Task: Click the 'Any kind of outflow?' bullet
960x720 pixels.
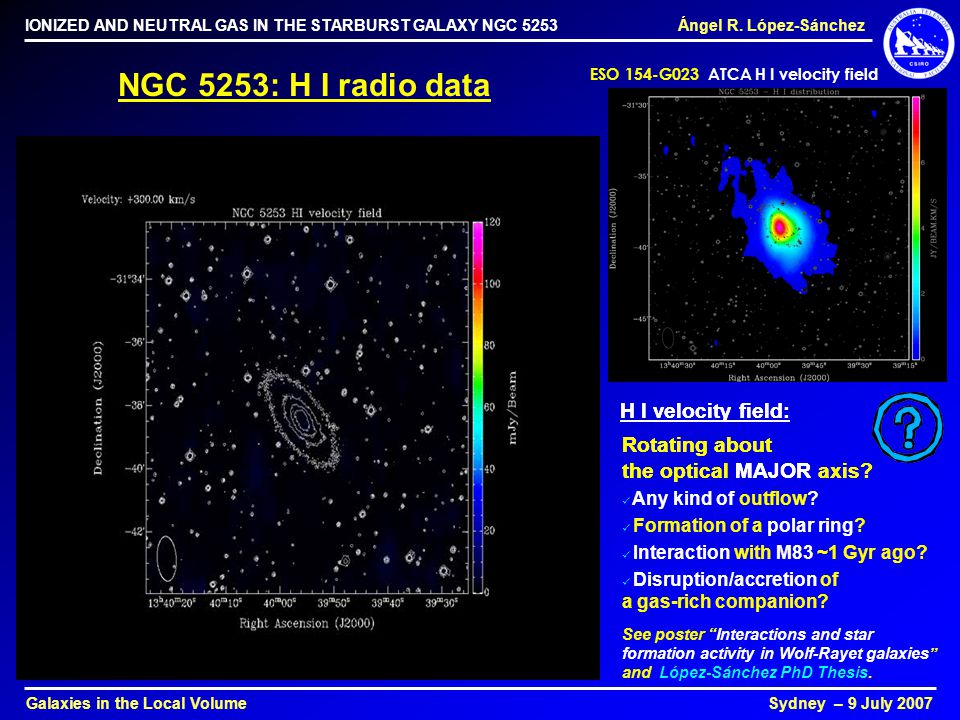Action: pyautogui.click(x=725, y=498)
